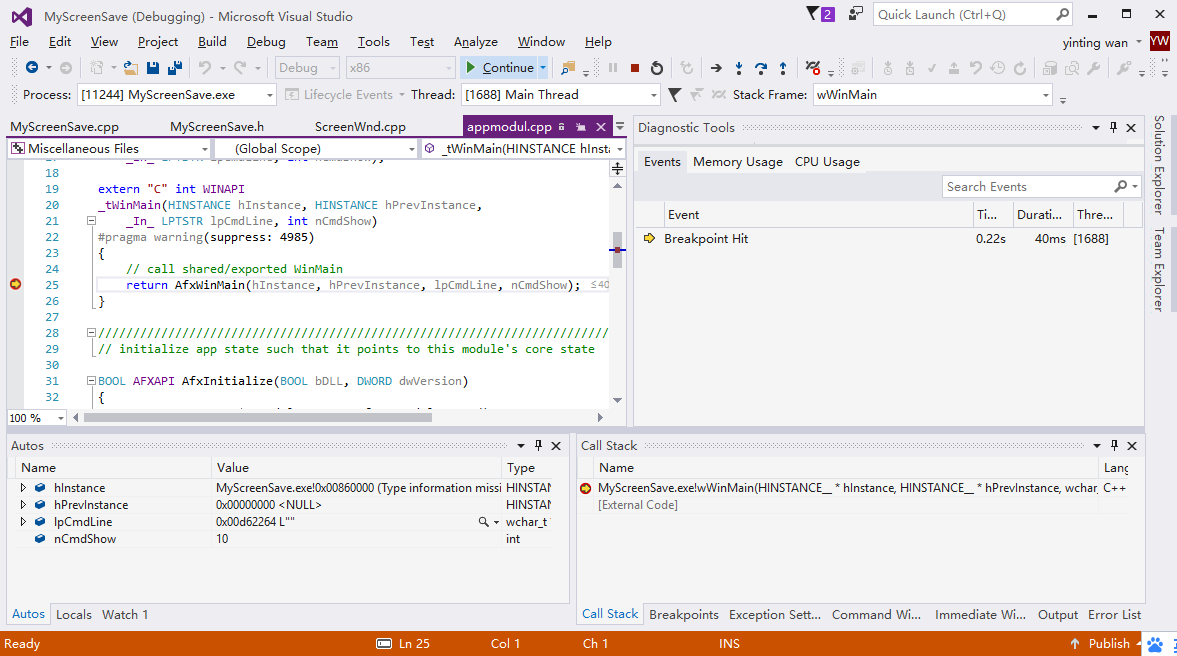Open the notifications flag showing 2
This screenshot has width=1177, height=656.
(820, 14)
